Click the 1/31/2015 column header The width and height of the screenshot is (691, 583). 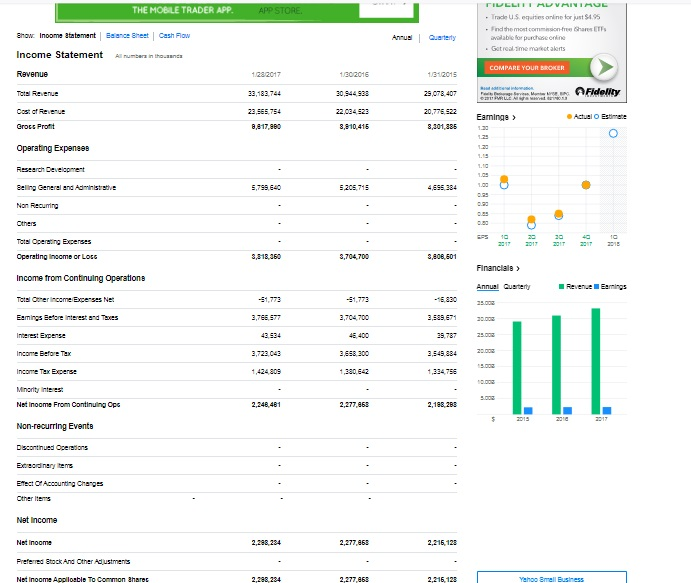(442, 74)
